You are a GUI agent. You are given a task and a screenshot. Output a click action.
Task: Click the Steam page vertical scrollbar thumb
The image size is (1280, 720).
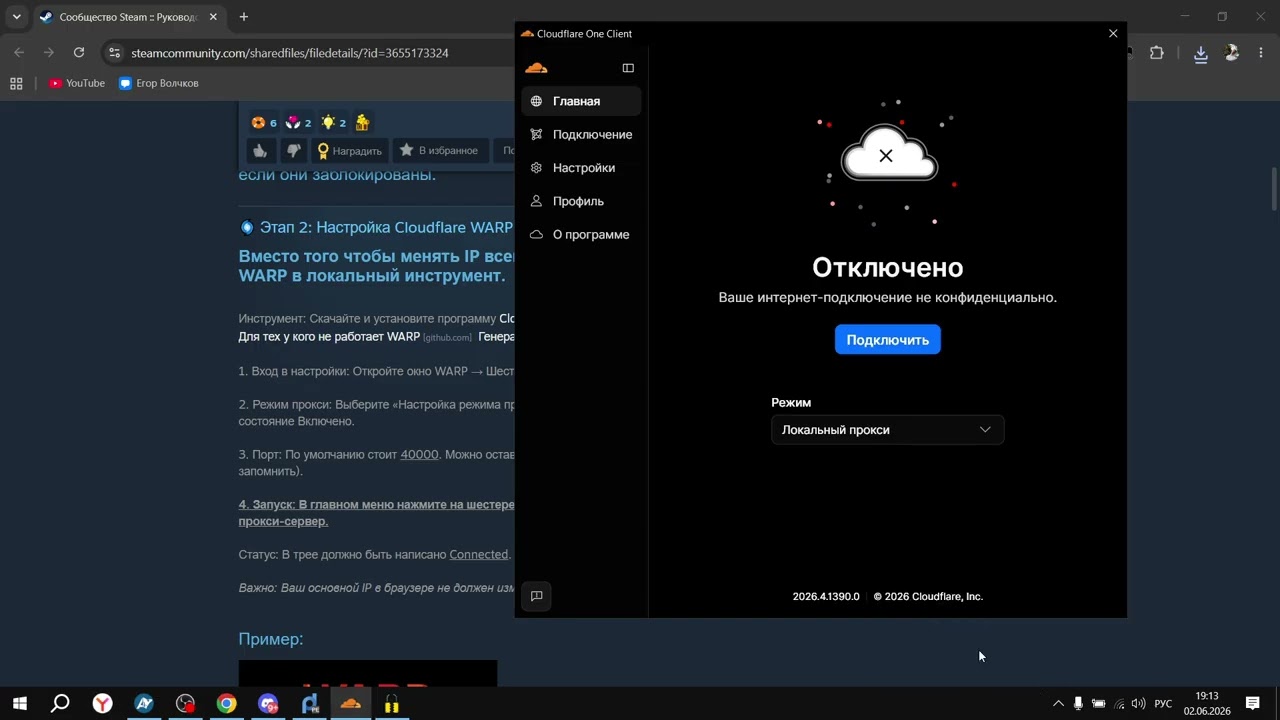(x=1274, y=189)
